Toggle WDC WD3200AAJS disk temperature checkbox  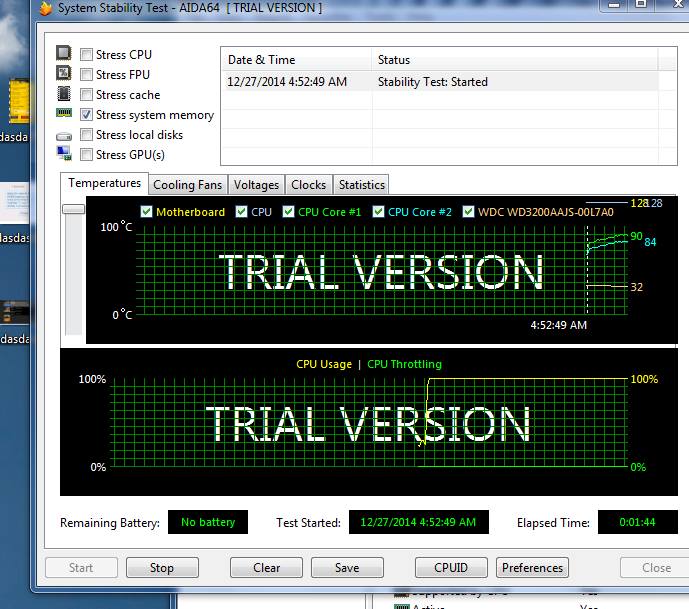point(468,212)
